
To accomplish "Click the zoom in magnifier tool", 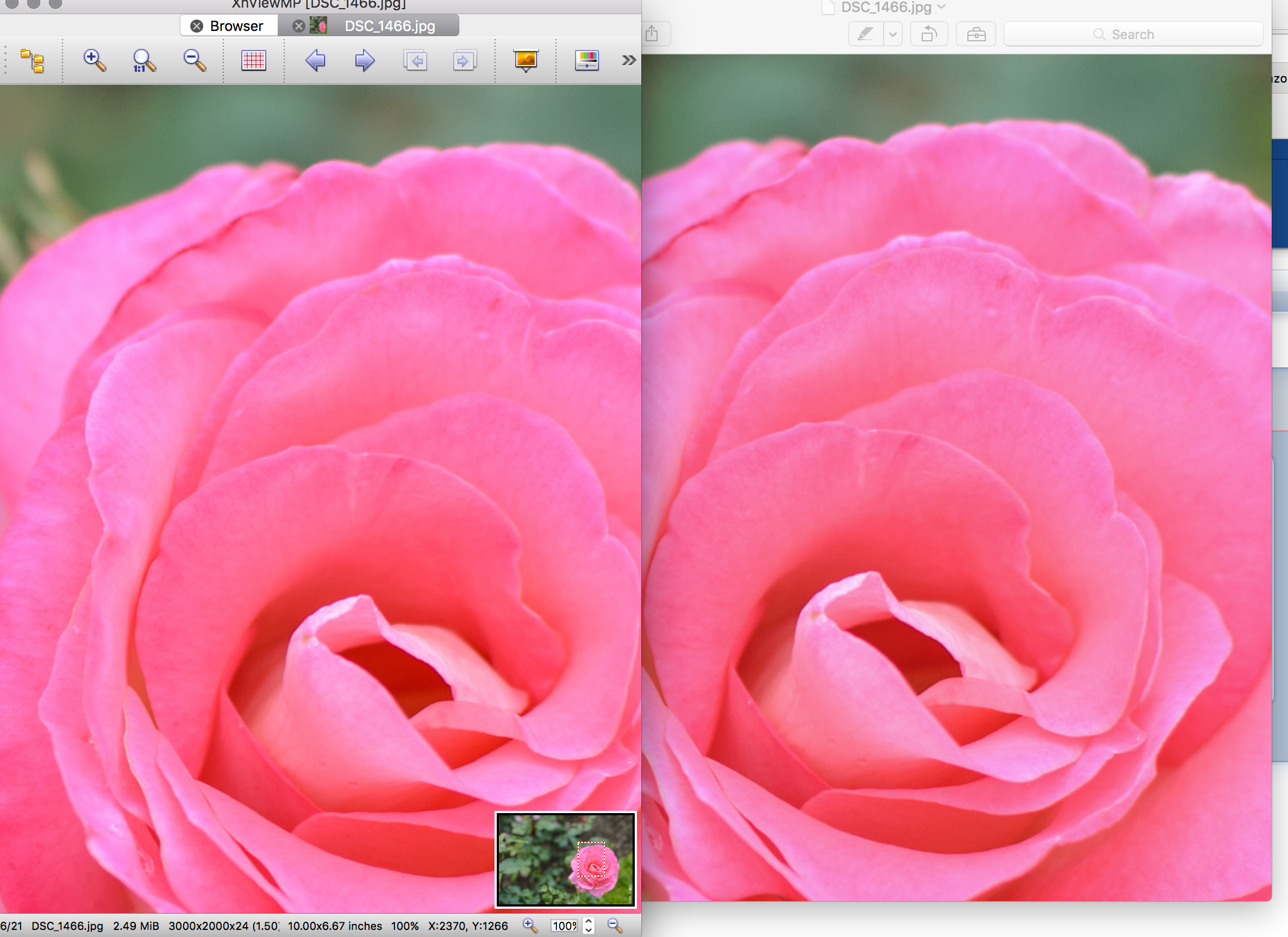I will coord(94,60).
